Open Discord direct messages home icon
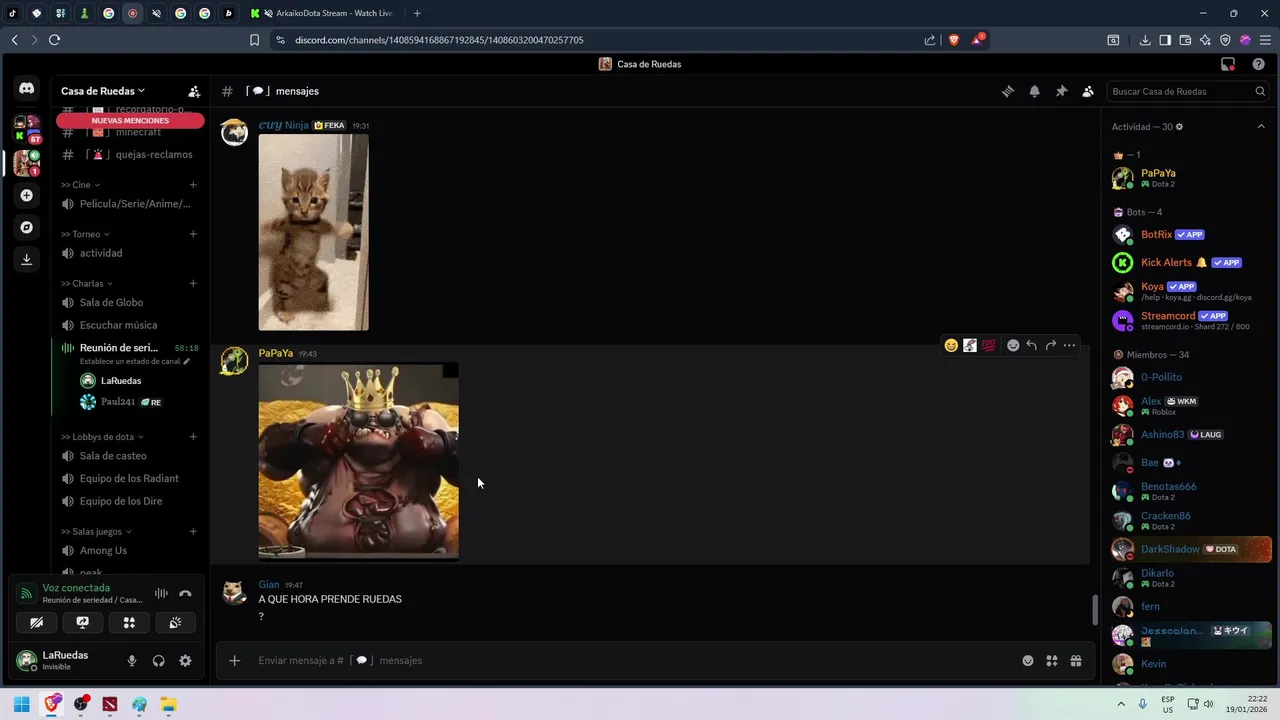This screenshot has height=720, width=1280. point(27,89)
